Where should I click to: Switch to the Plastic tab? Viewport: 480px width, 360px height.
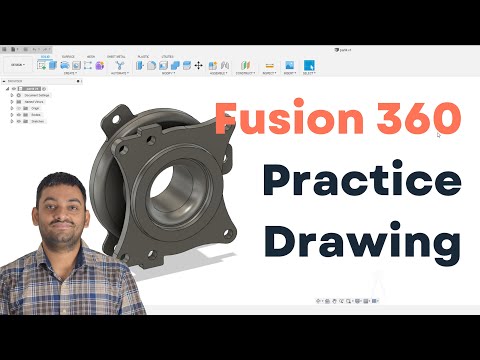pos(143,57)
